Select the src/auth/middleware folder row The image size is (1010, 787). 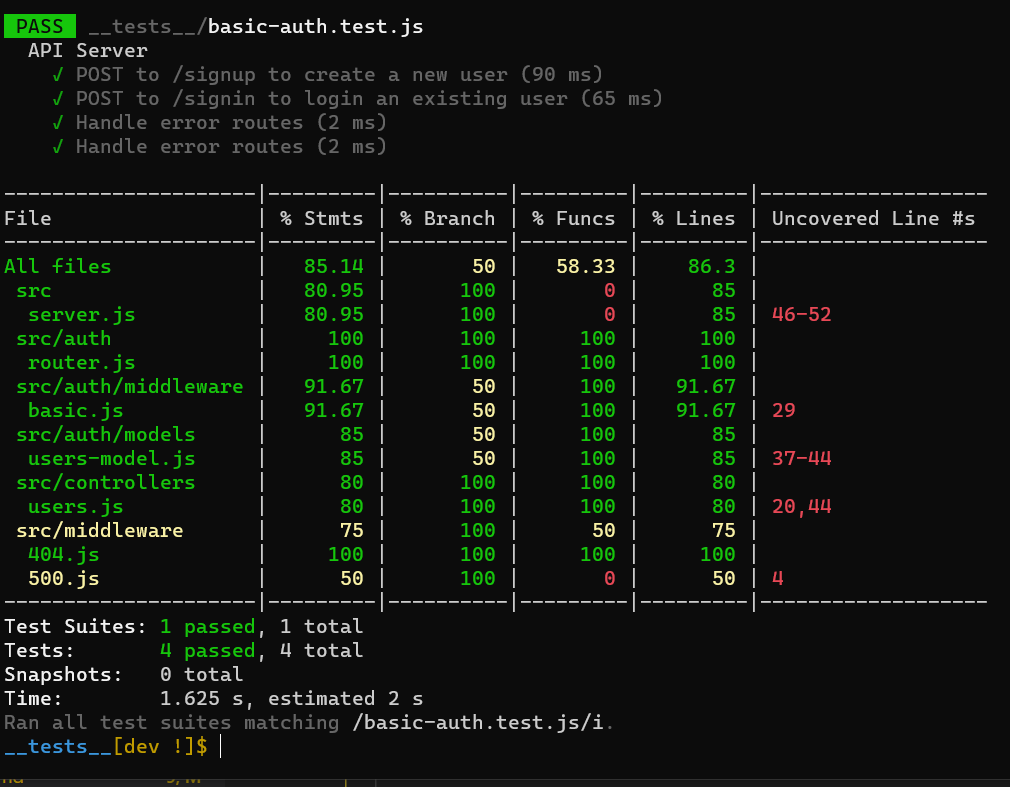tap(129, 386)
